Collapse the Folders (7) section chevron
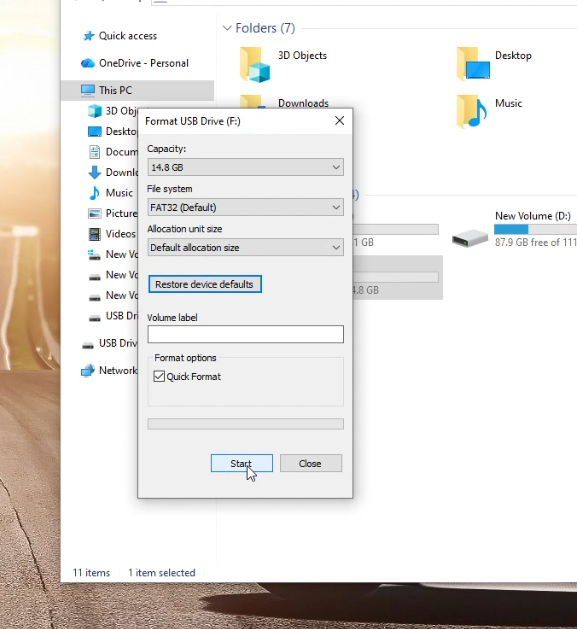Image resolution: width=577 pixels, height=629 pixels. 227,28
